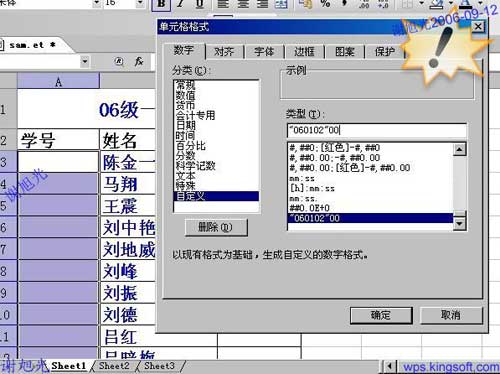
Task: Toggle bold formatting in the toolbar
Action: coord(161,4)
